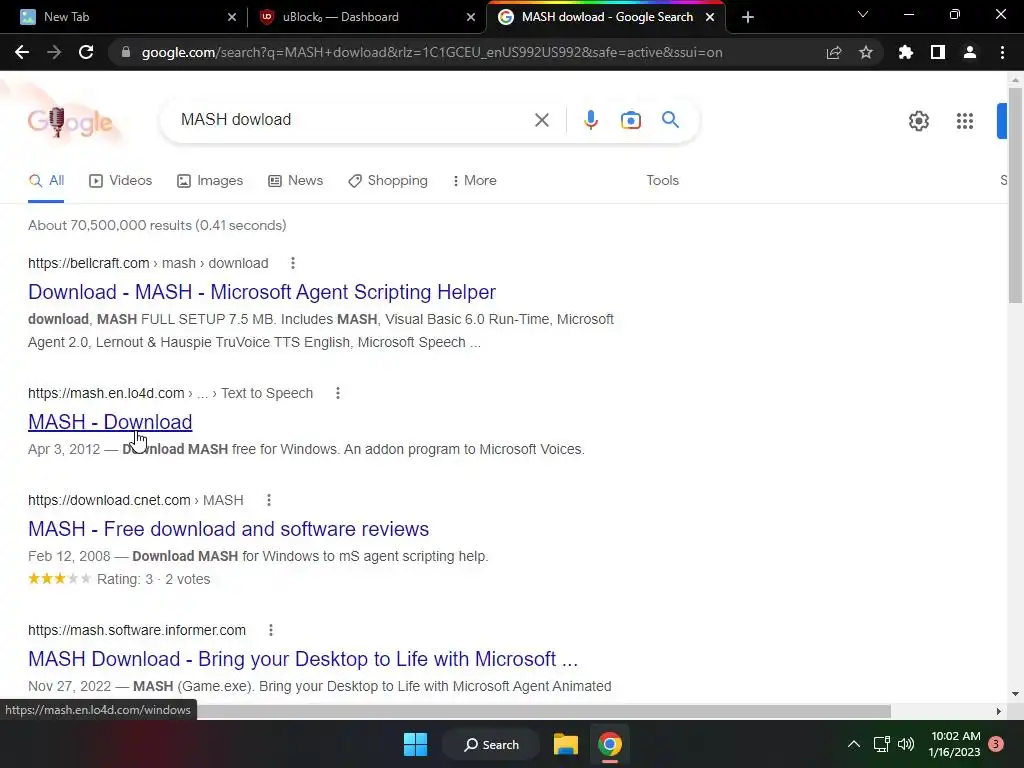Click the Chrome taskbar icon

pyautogui.click(x=609, y=744)
